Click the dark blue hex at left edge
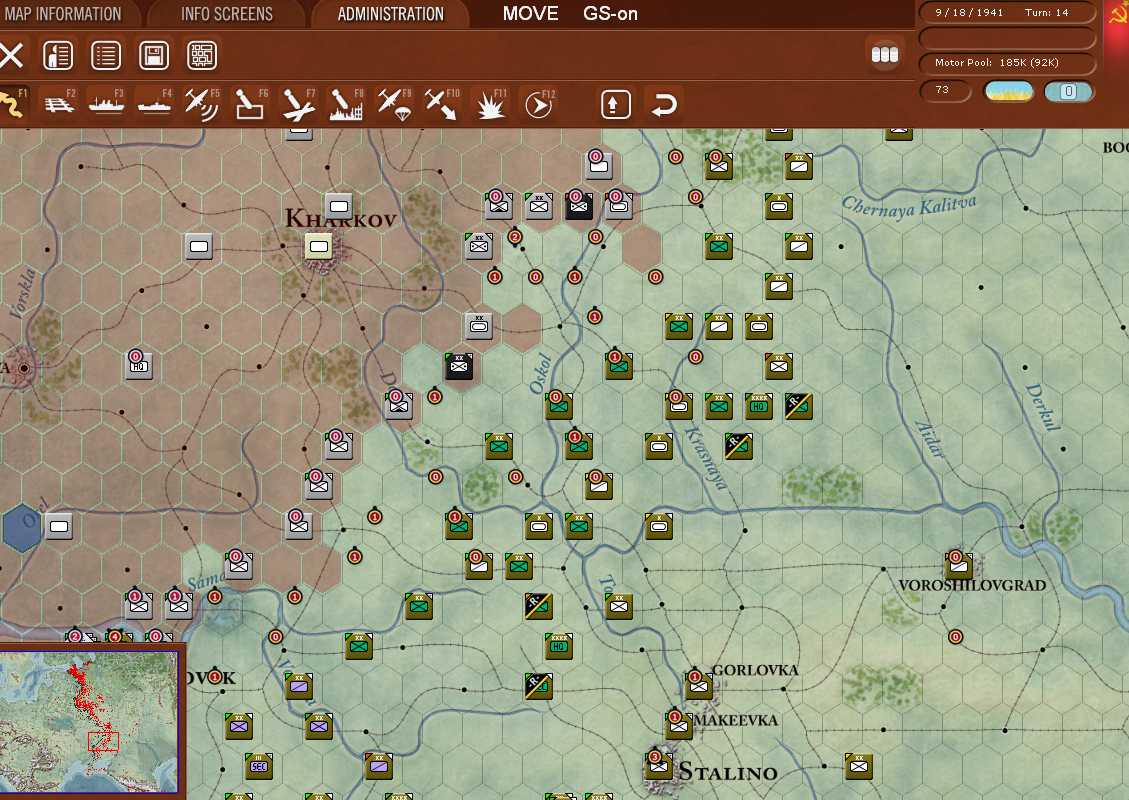The width and height of the screenshot is (1129, 800). tap(22, 527)
